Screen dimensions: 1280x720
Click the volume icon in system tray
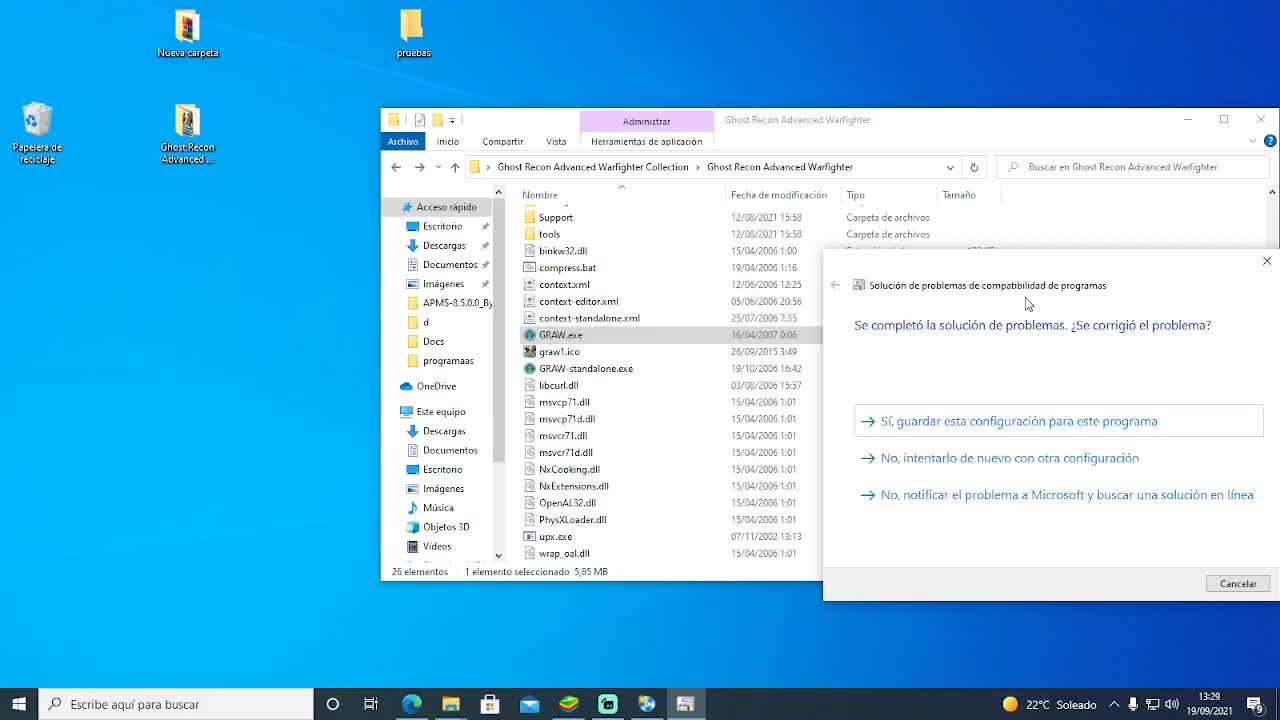(x=1172, y=704)
